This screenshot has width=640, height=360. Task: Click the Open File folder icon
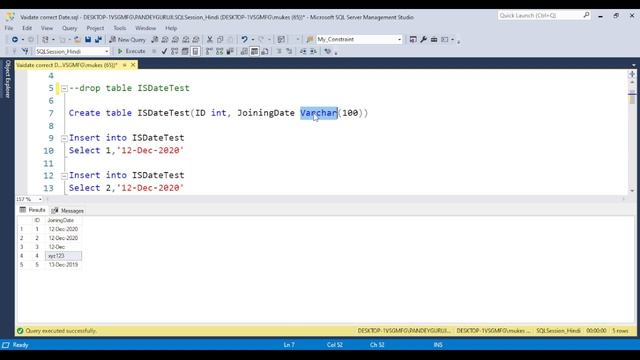(x=77, y=40)
